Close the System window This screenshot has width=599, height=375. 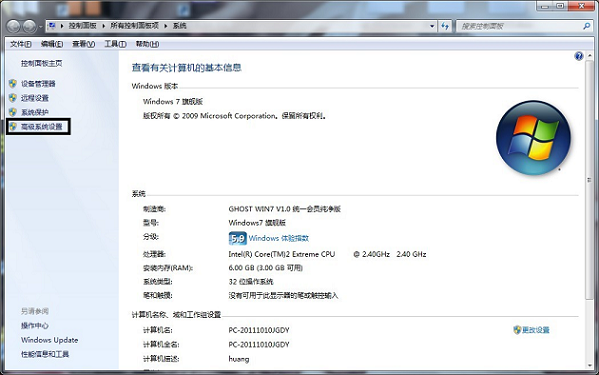click(x=581, y=6)
